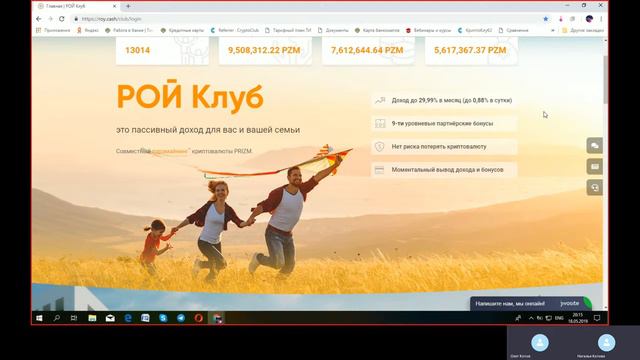Click the 13014 statistic card
The width and height of the screenshot is (640, 360).
(x=162, y=51)
